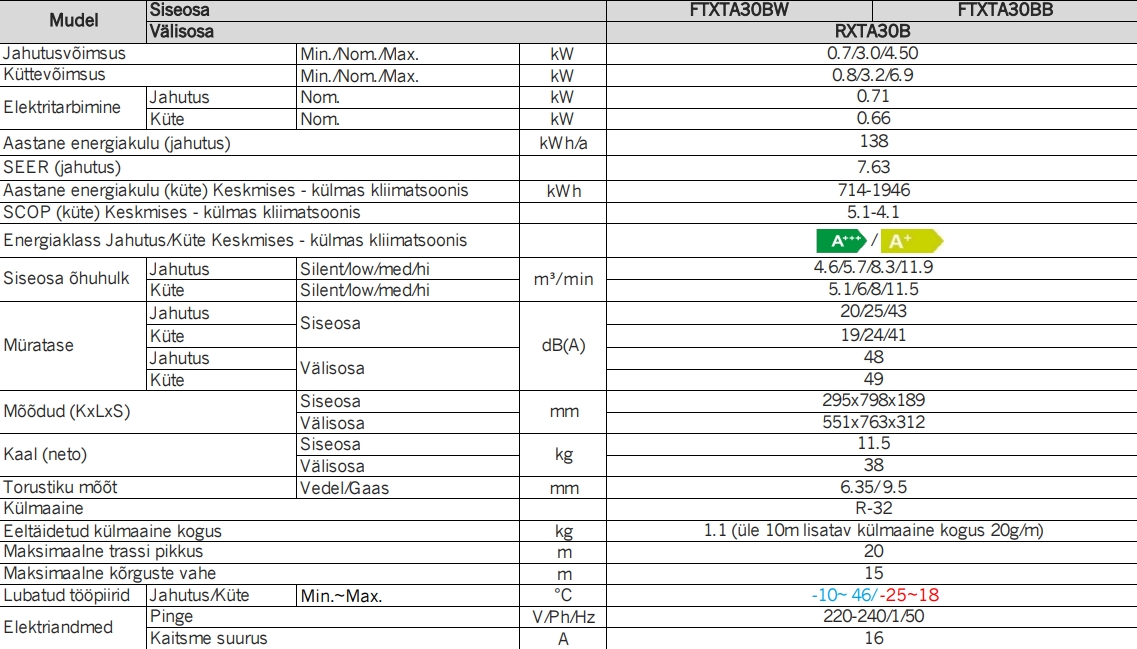Select the FTXTA30BB model header

pos(1005,10)
